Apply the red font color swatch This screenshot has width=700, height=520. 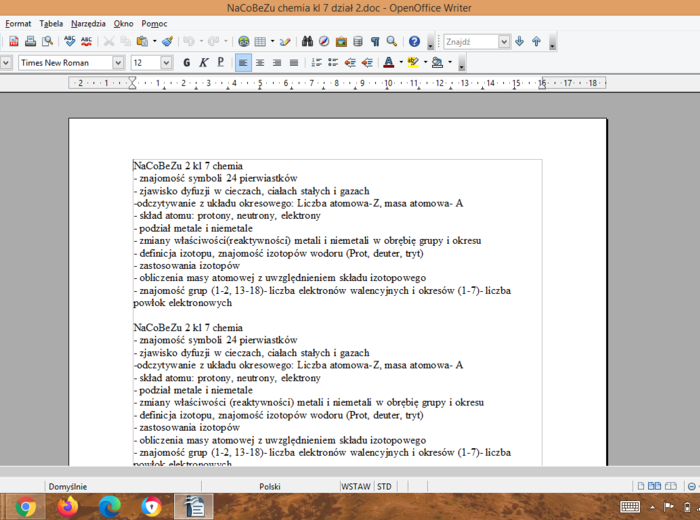click(388, 62)
